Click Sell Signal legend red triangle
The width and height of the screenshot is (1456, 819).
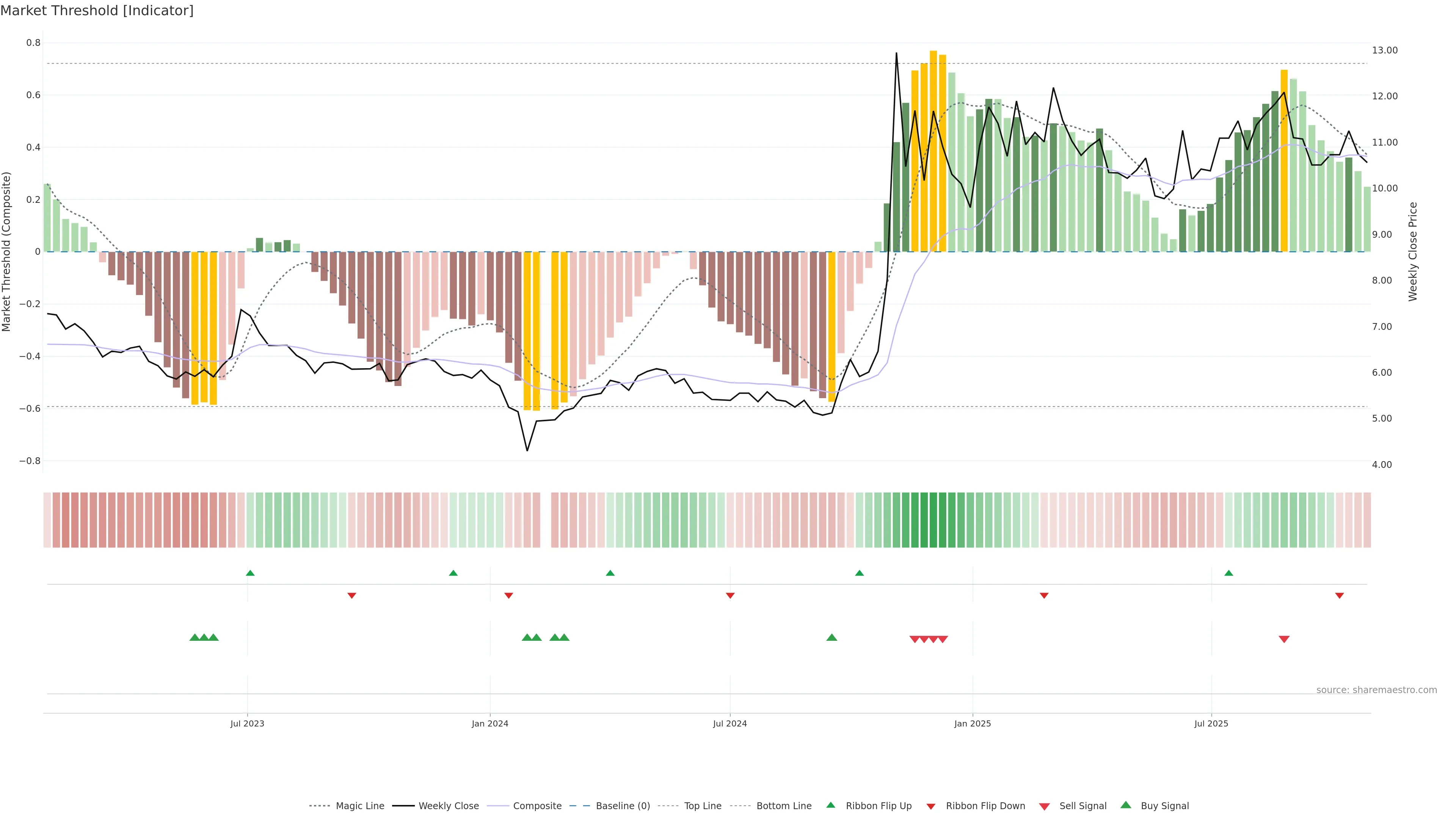pos(1045,806)
